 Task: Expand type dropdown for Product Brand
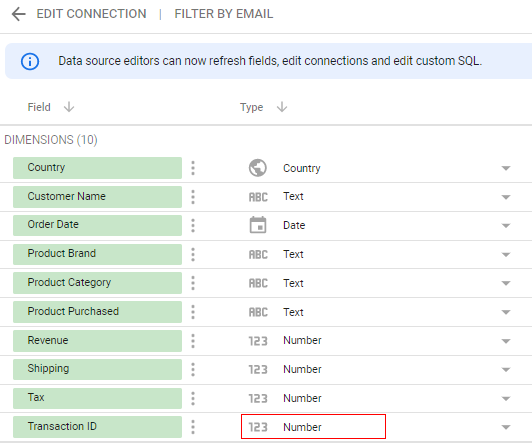(506, 255)
